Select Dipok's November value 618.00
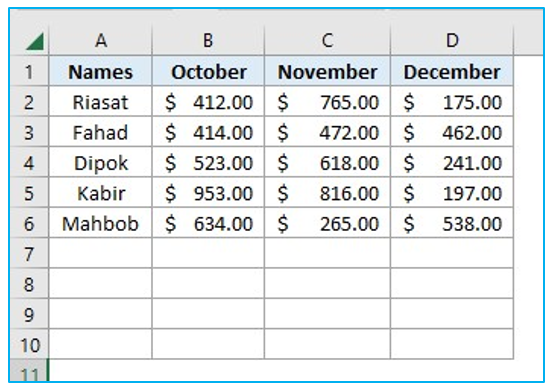 coord(327,163)
